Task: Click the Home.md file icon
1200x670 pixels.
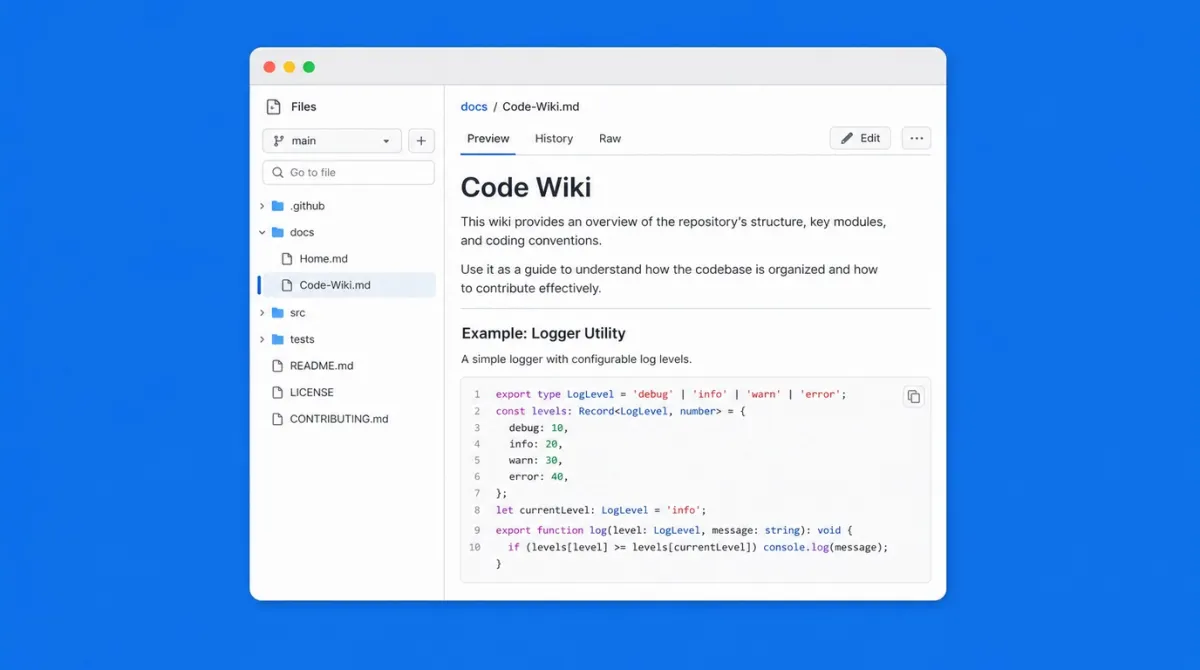Action: pos(287,259)
